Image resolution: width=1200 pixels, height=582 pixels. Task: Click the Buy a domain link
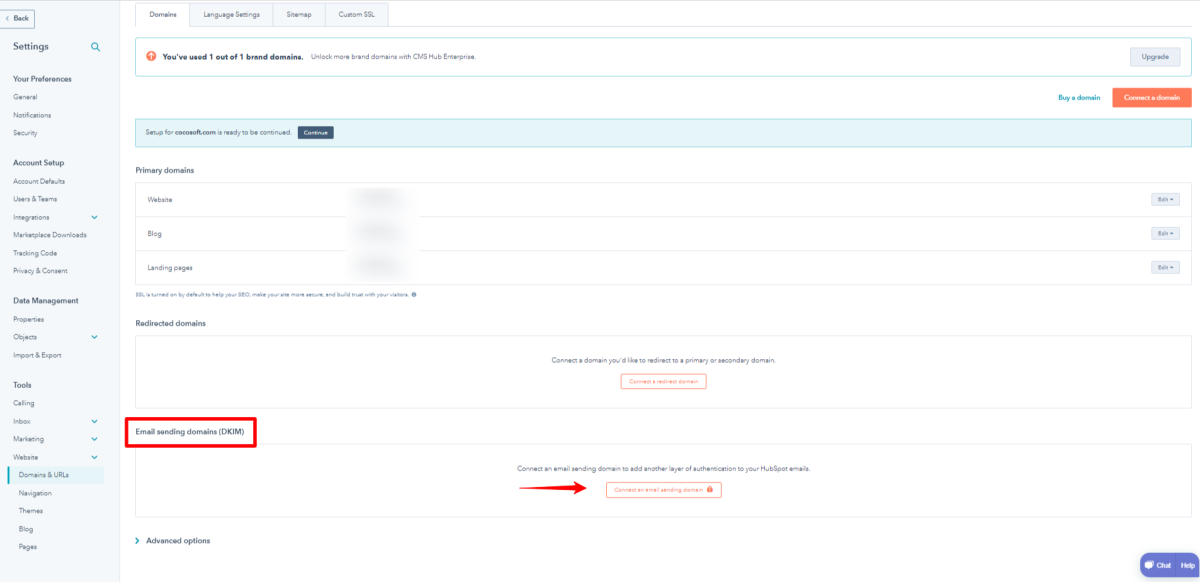(x=1079, y=98)
